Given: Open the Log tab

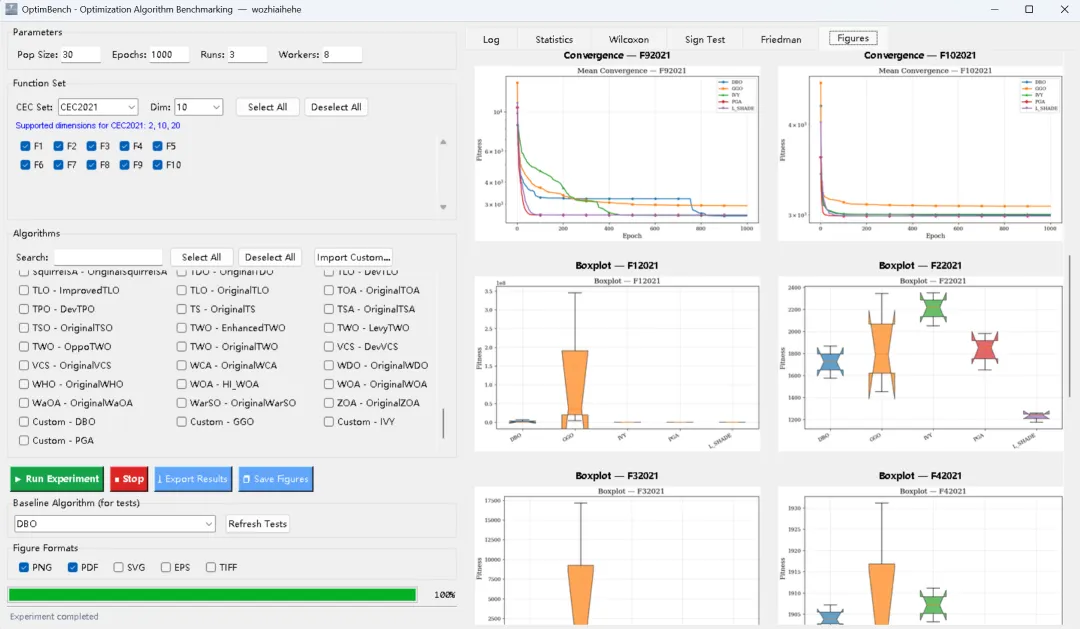Looking at the screenshot, I should (491, 39).
